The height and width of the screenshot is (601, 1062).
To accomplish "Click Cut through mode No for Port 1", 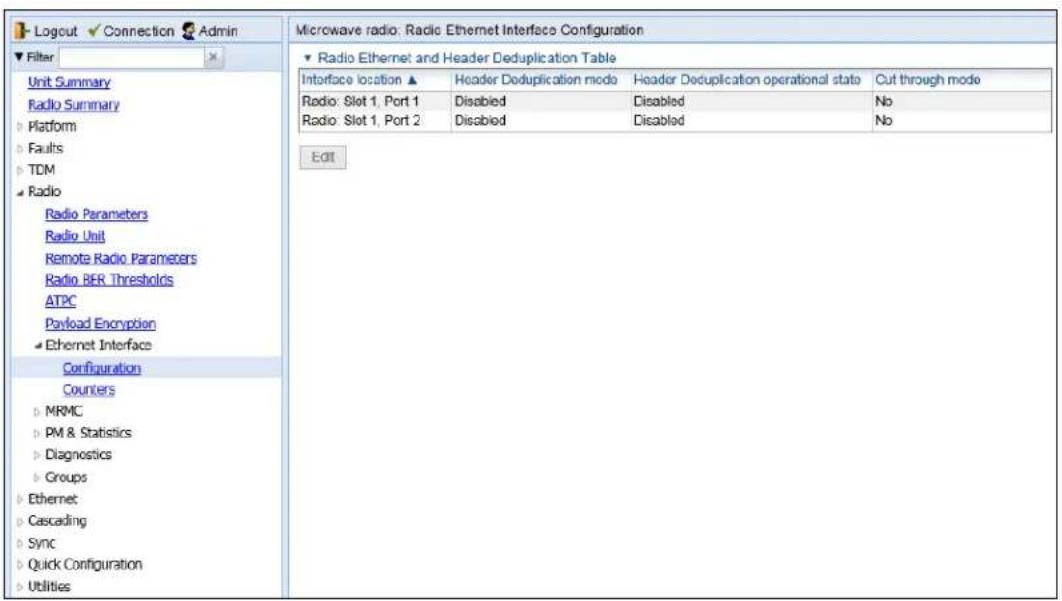I will coord(884,101).
